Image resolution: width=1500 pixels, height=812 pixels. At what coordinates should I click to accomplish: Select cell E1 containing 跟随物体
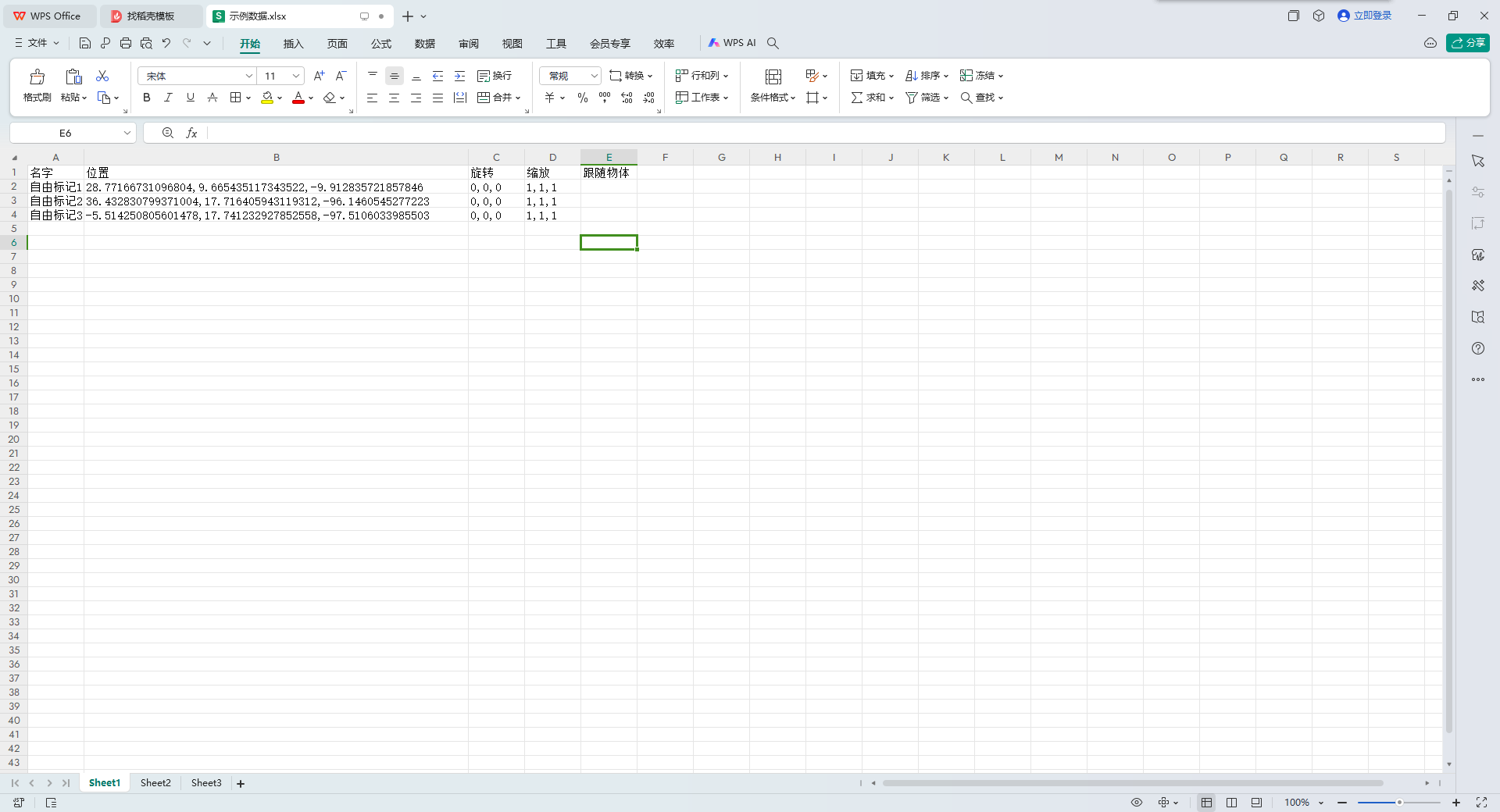coord(609,173)
